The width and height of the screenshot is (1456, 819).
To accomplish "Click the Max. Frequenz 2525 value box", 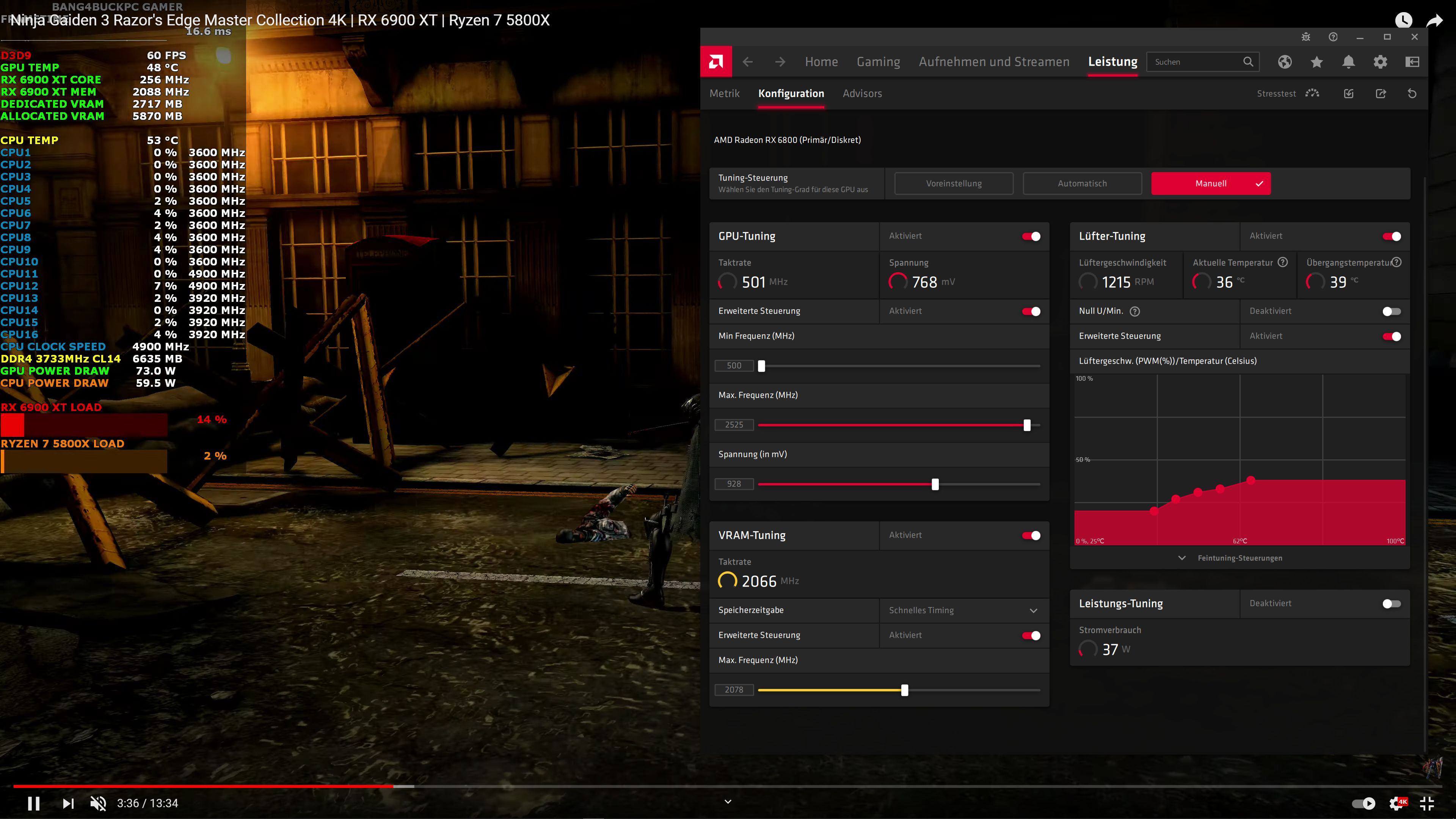I will [x=734, y=425].
